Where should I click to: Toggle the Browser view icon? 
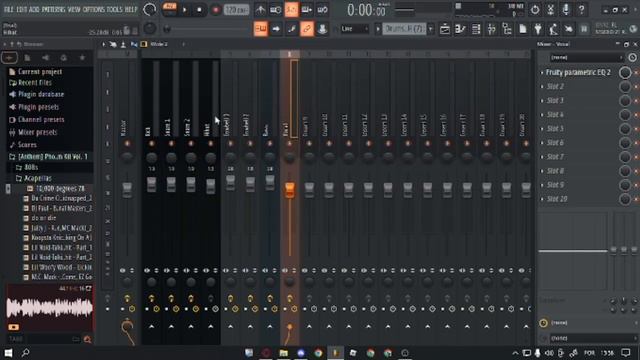pos(507,29)
